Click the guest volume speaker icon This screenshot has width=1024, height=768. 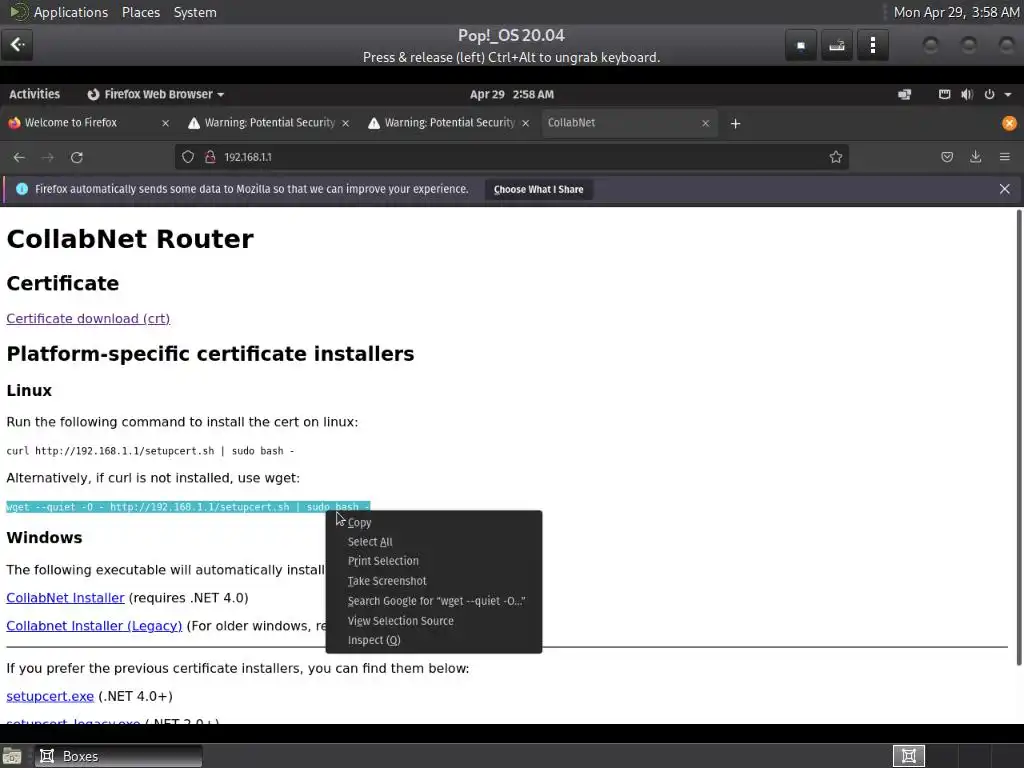pos(967,95)
